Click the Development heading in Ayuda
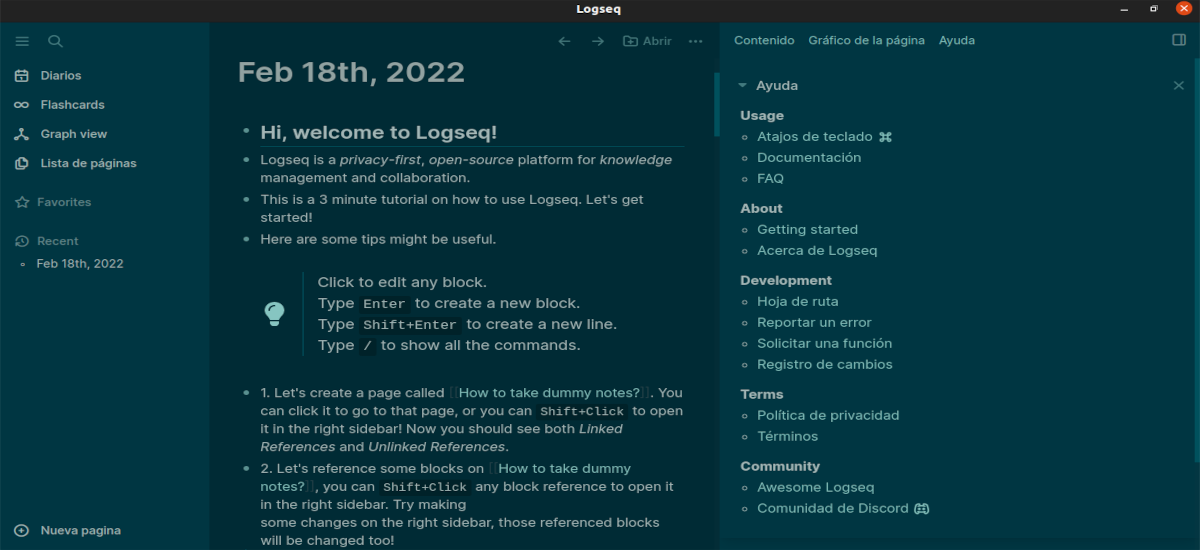Viewport: 1200px width, 550px height. tap(786, 281)
